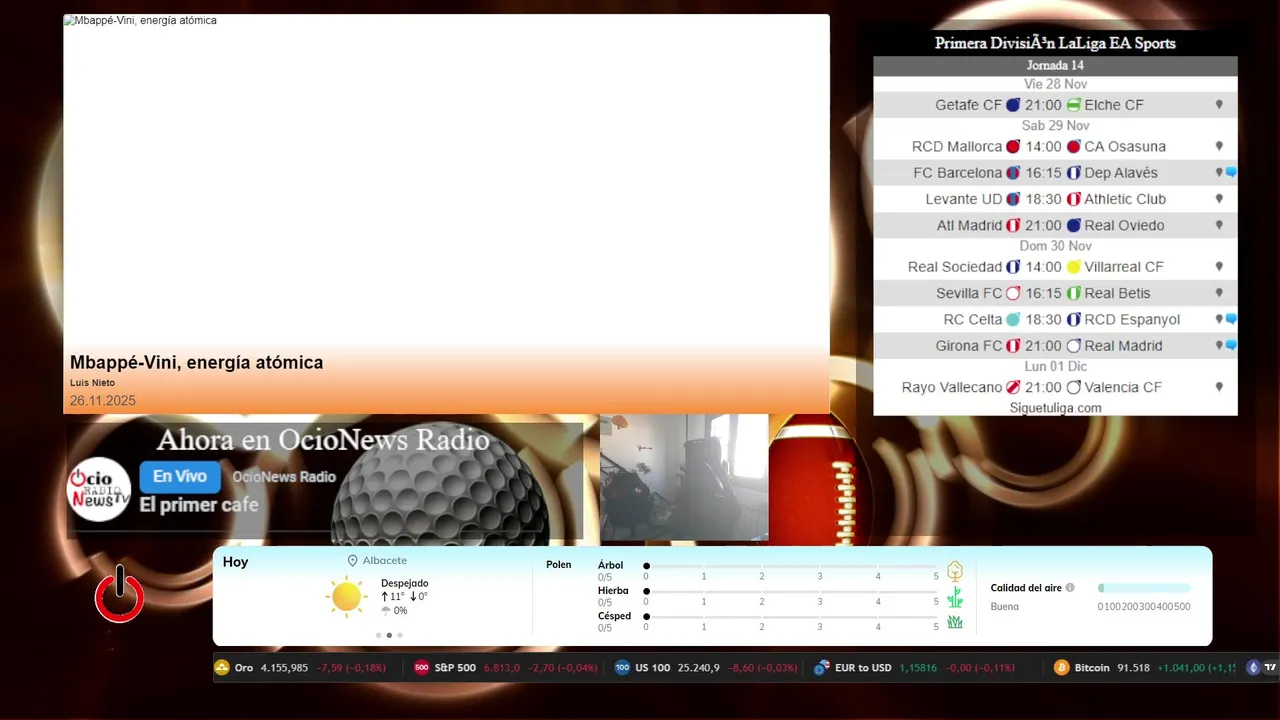This screenshot has width=1280, height=720.
Task: Click the Siguetuliga.com link
Action: click(1055, 408)
